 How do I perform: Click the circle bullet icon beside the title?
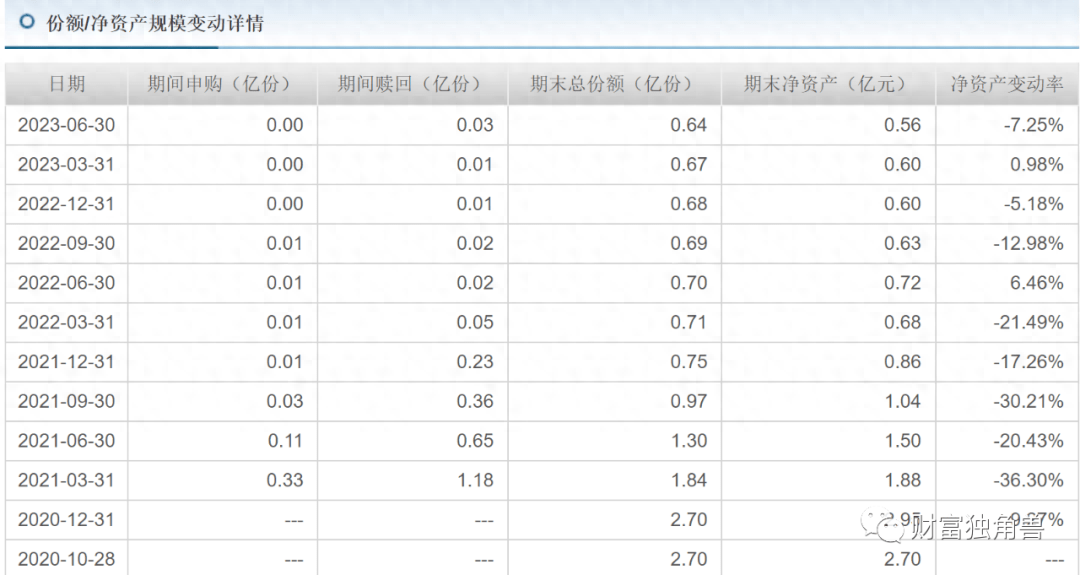[27, 22]
